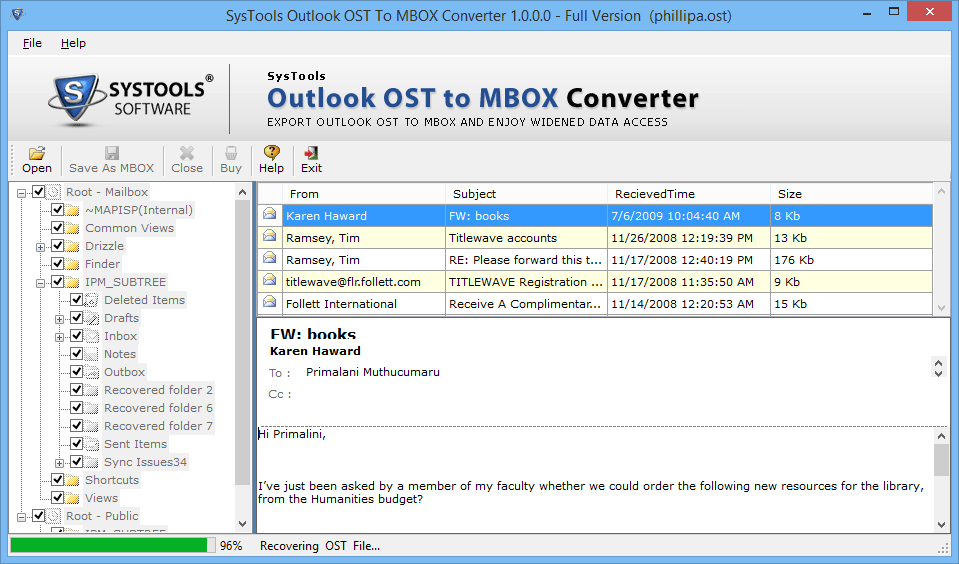Image resolution: width=959 pixels, height=564 pixels.
Task: Click the Save As MBOX disk icon
Action: (x=111, y=152)
